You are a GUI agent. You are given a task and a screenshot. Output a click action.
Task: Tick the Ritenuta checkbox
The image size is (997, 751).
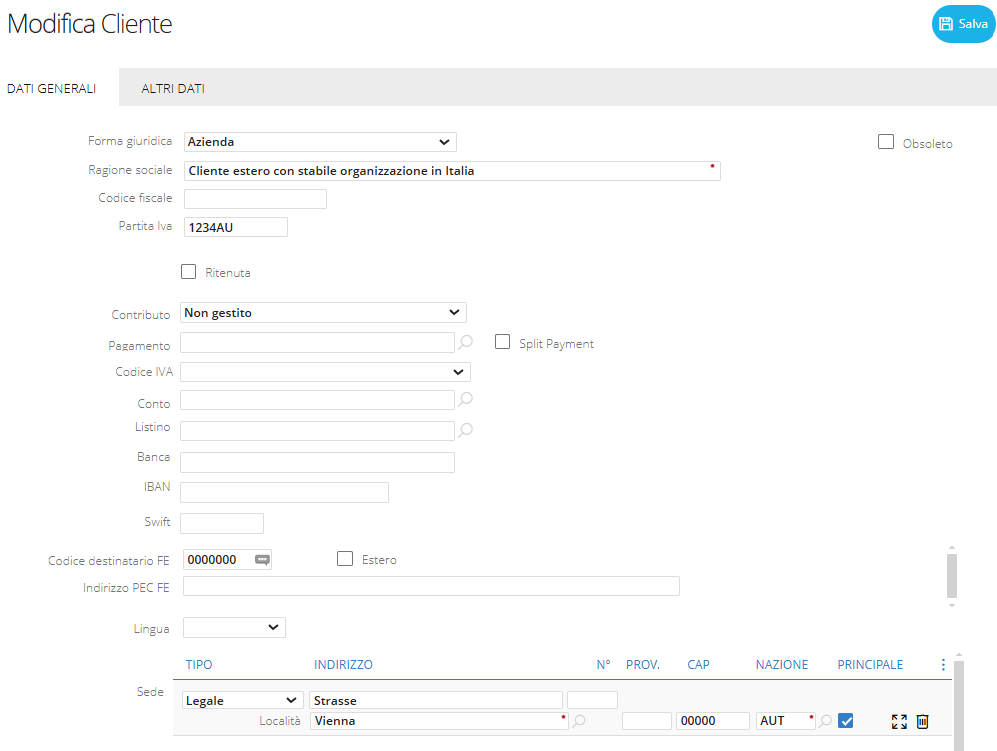click(188, 271)
